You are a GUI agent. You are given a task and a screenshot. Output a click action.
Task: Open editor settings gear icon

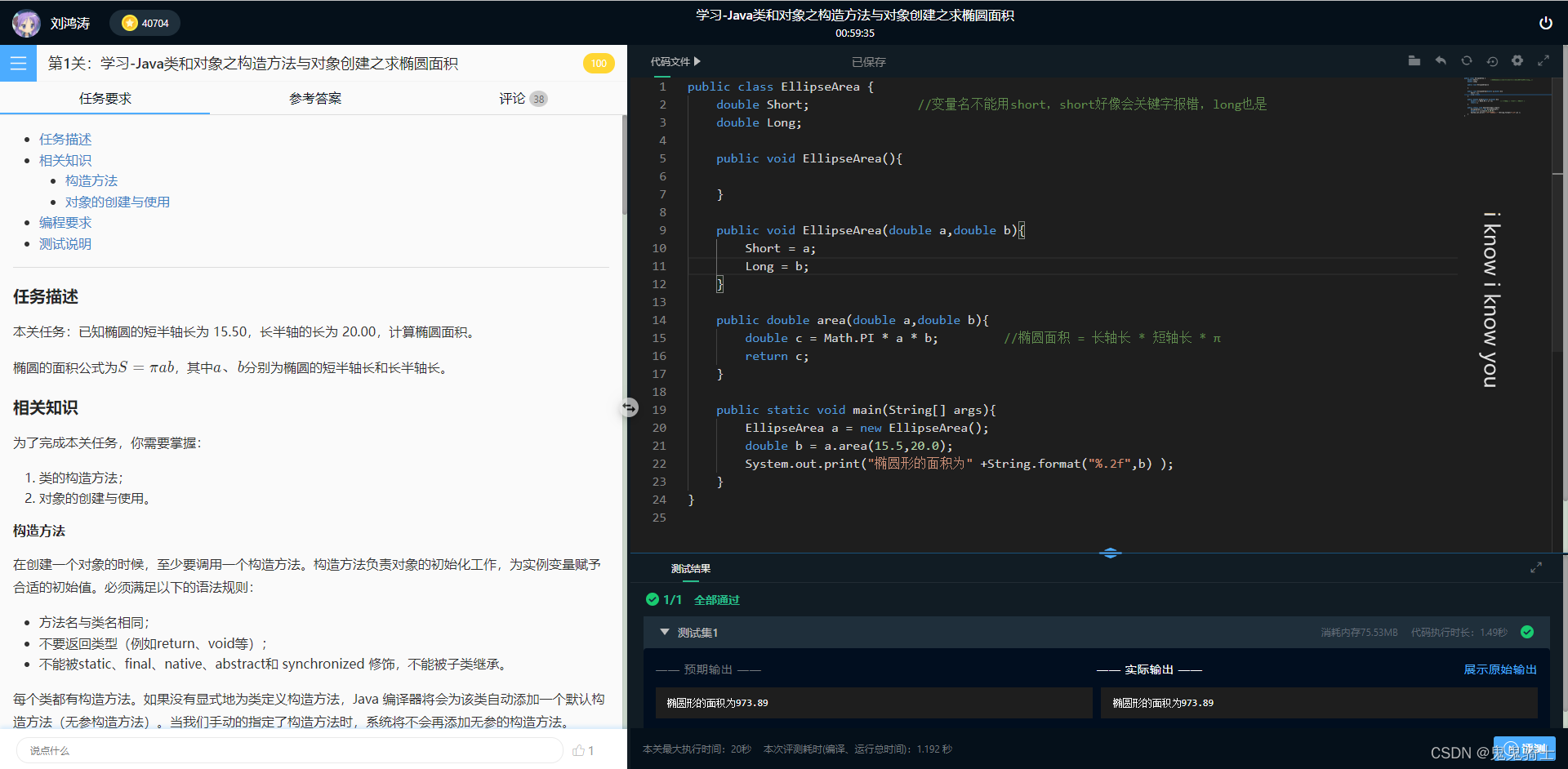(1517, 61)
